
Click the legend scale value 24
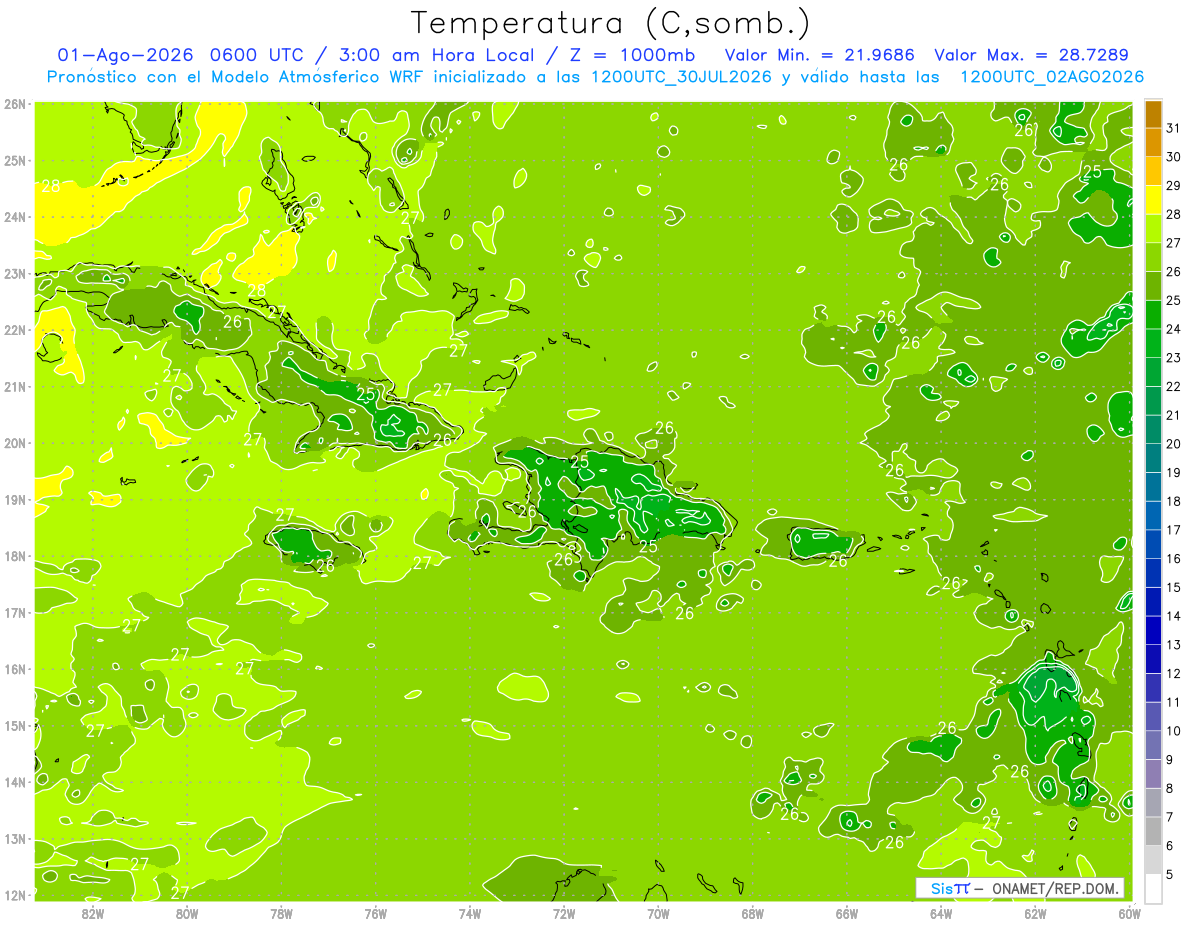click(x=1173, y=329)
